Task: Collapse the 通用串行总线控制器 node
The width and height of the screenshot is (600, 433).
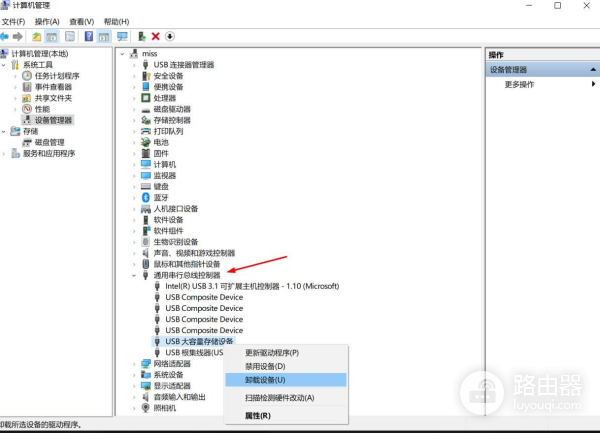Action: (x=135, y=275)
